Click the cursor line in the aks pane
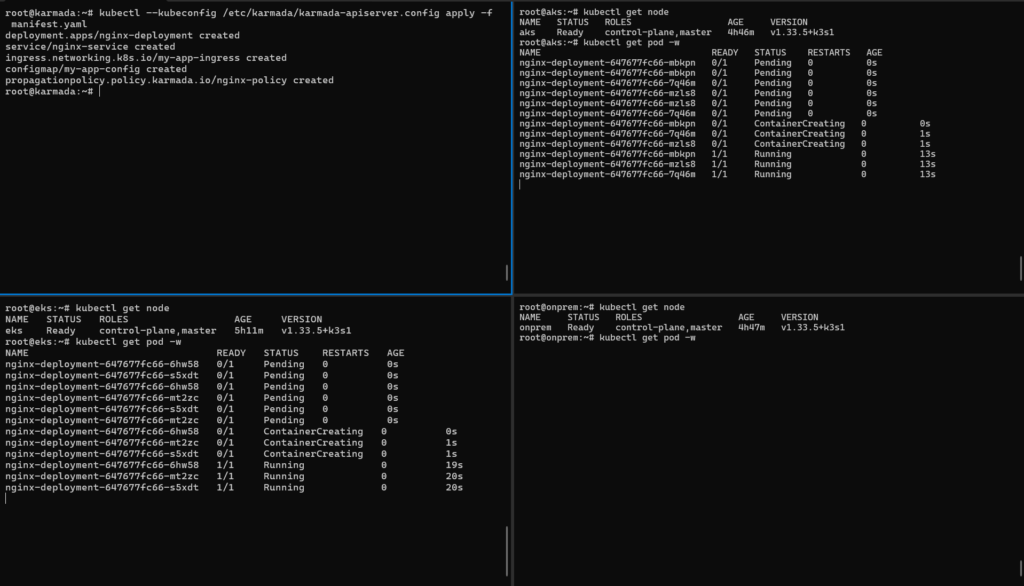This screenshot has width=1024, height=586. 521,185
